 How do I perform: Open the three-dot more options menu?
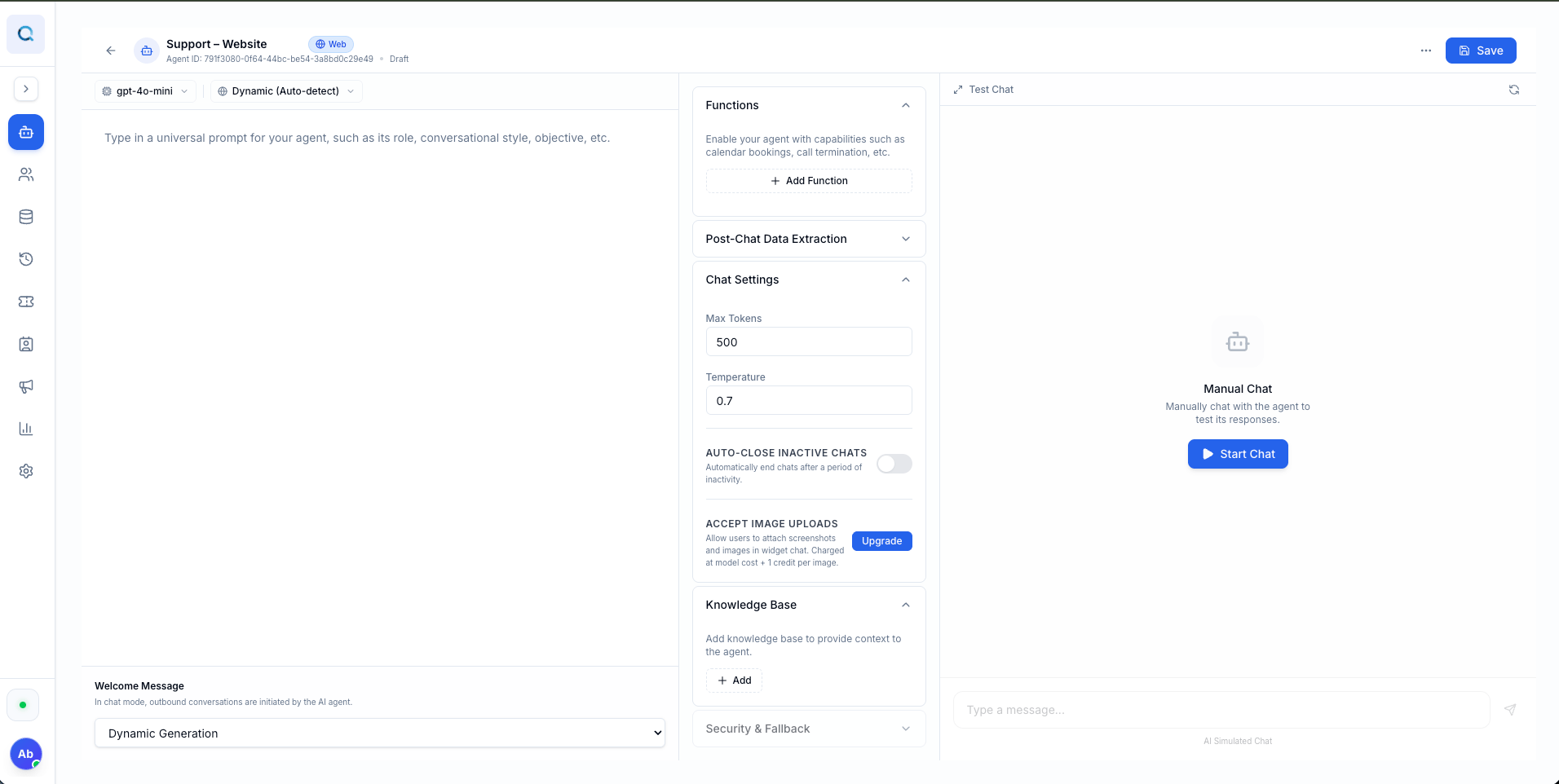pos(1426,51)
